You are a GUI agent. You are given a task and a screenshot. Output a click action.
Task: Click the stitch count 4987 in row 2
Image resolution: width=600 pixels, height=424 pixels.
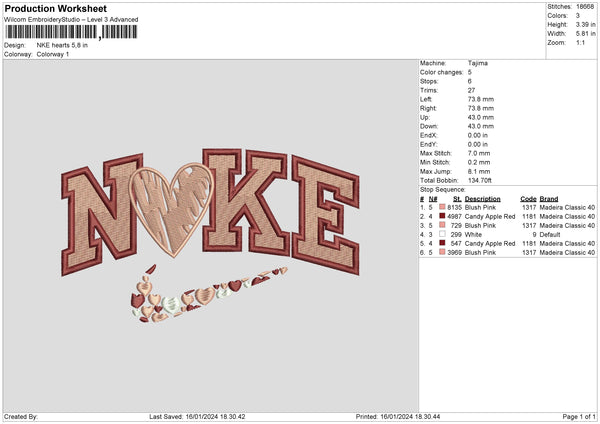[455, 217]
